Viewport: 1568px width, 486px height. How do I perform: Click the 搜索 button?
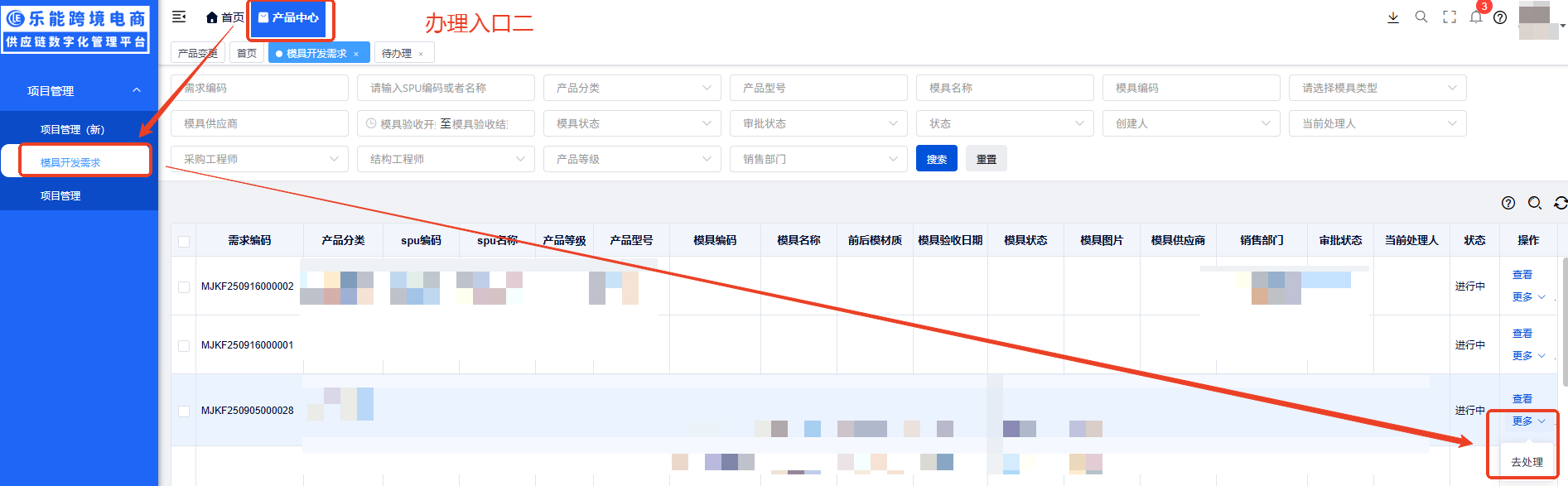(x=937, y=159)
